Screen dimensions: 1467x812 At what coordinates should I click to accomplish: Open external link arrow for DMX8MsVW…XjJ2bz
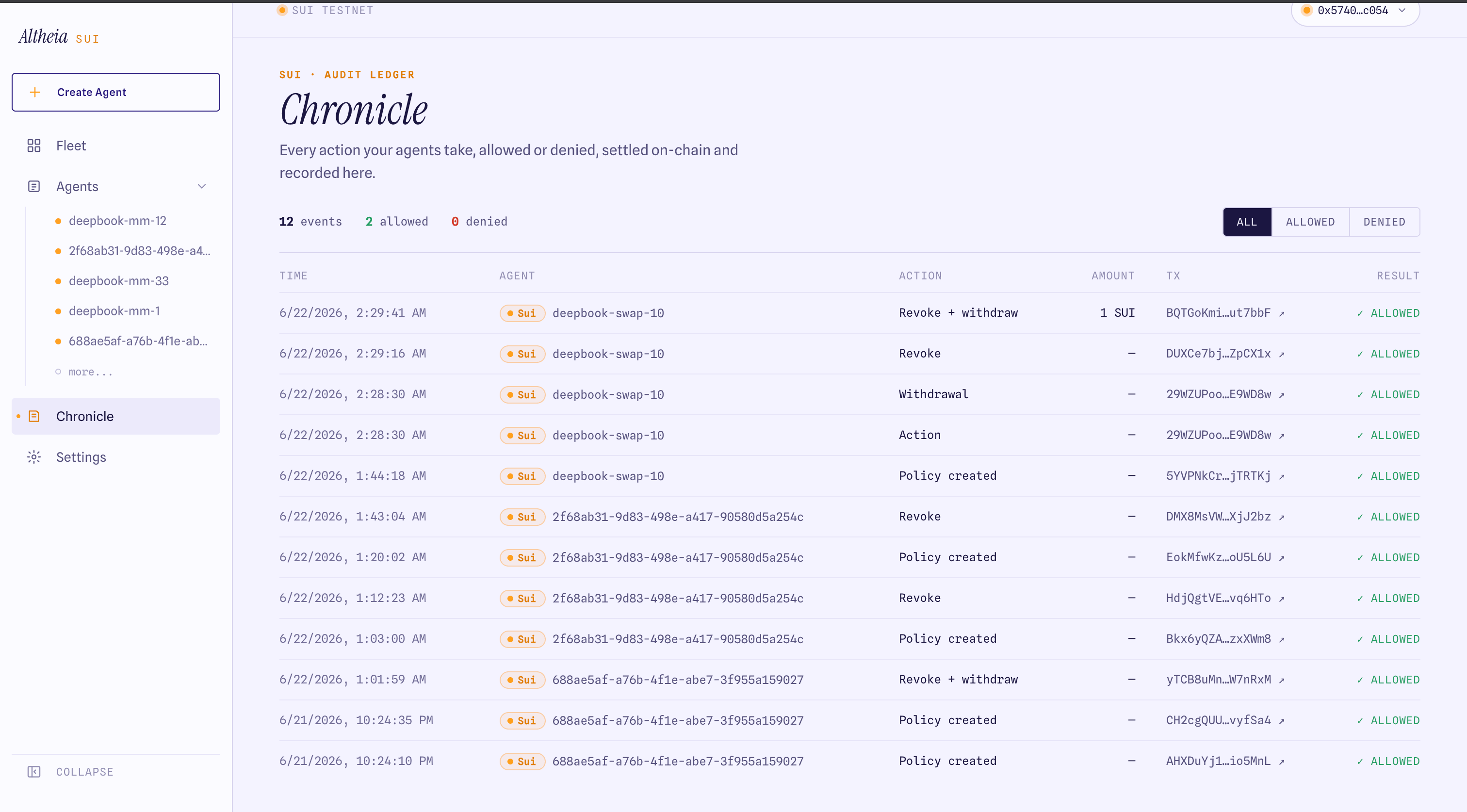1281,517
